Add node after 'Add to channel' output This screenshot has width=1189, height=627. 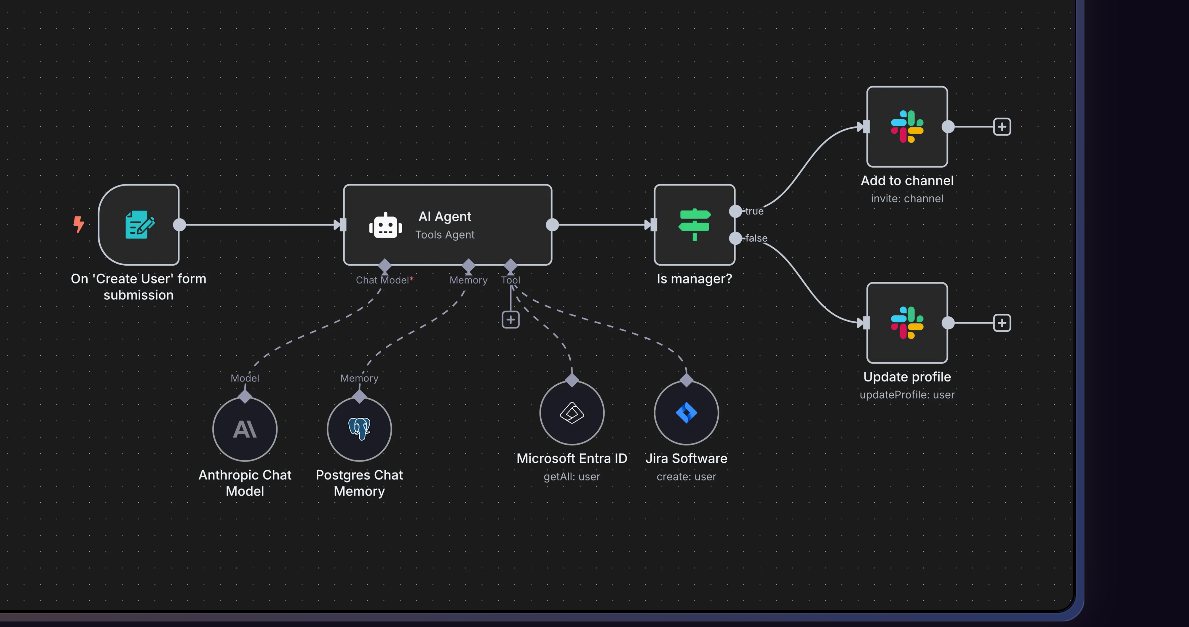[x=1002, y=127]
